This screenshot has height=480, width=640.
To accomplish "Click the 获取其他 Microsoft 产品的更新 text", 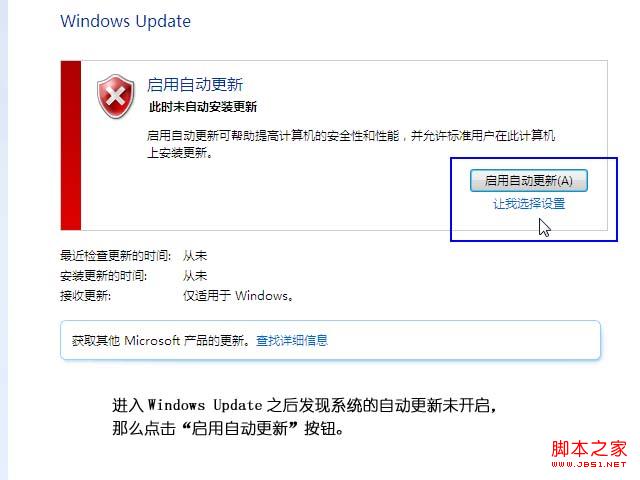I will point(161,340).
